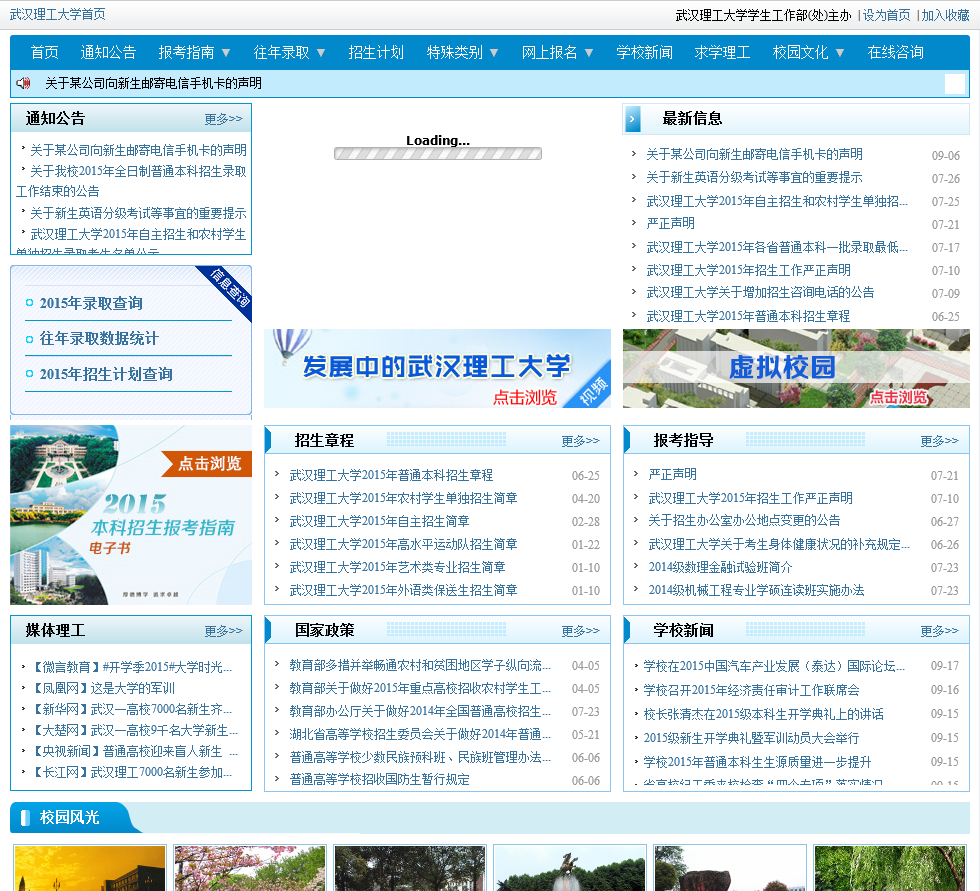
Task: Click the 校园风光 section header icon
Action: (x=25, y=817)
